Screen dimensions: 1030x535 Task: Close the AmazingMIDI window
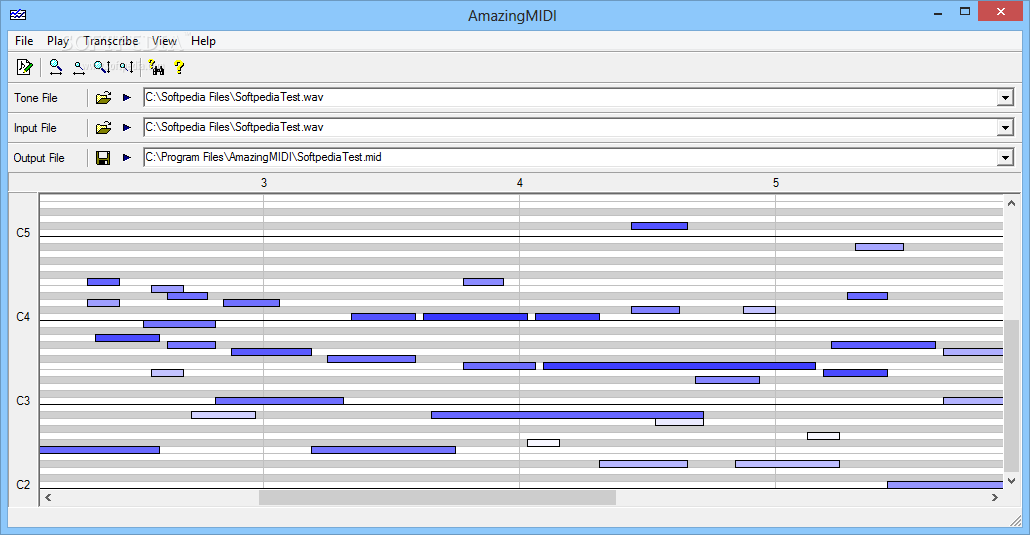click(x=1001, y=12)
